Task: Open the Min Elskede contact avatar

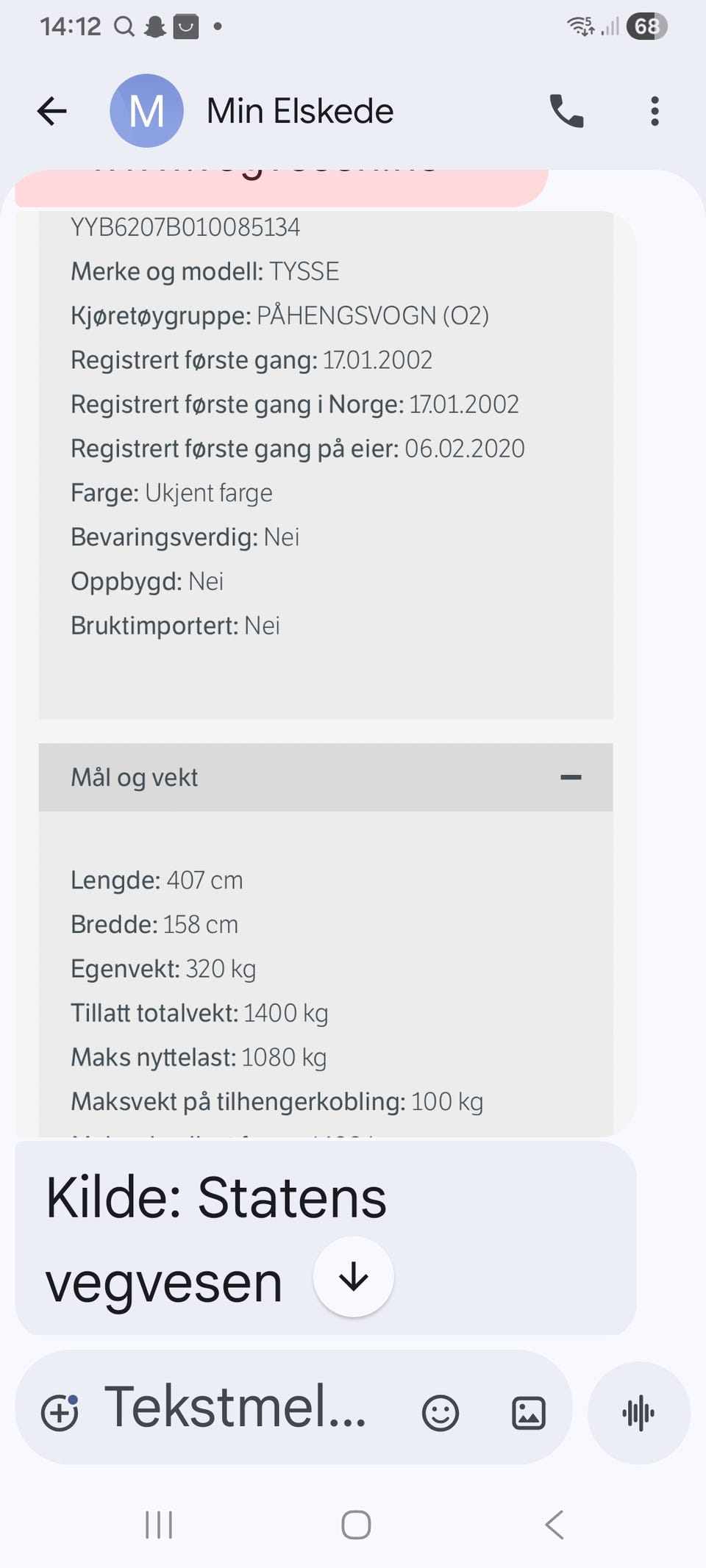Action: point(146,111)
